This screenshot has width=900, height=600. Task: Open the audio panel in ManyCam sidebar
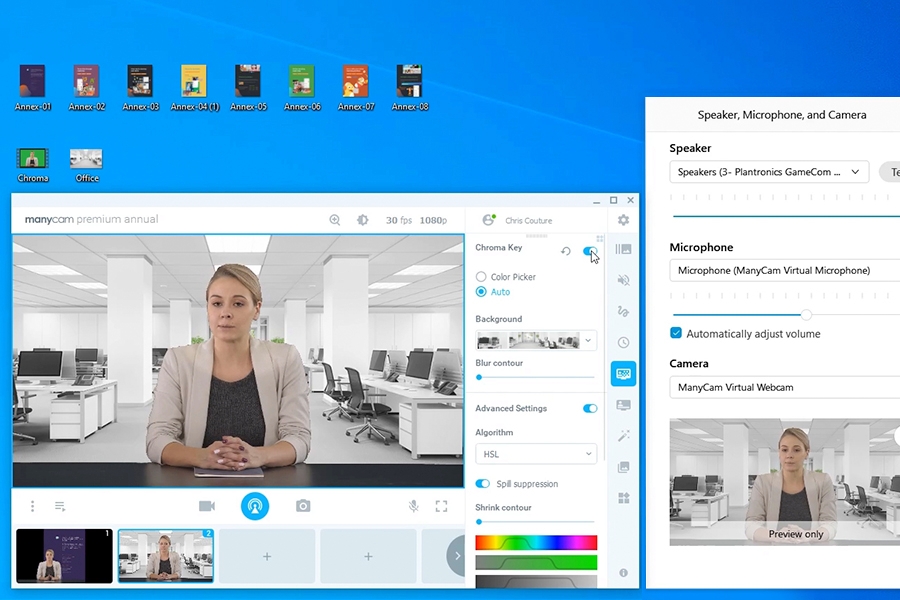tap(623, 280)
